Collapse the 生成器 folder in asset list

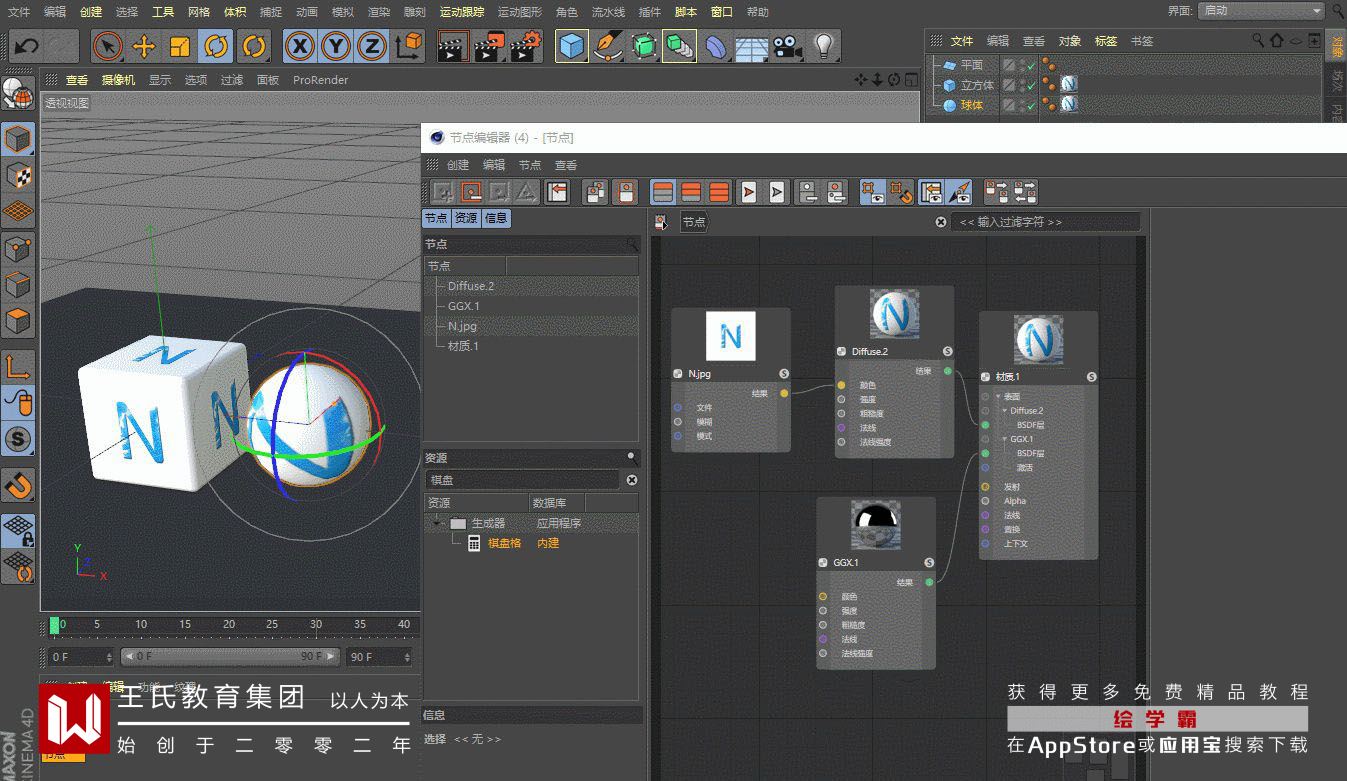pos(437,523)
